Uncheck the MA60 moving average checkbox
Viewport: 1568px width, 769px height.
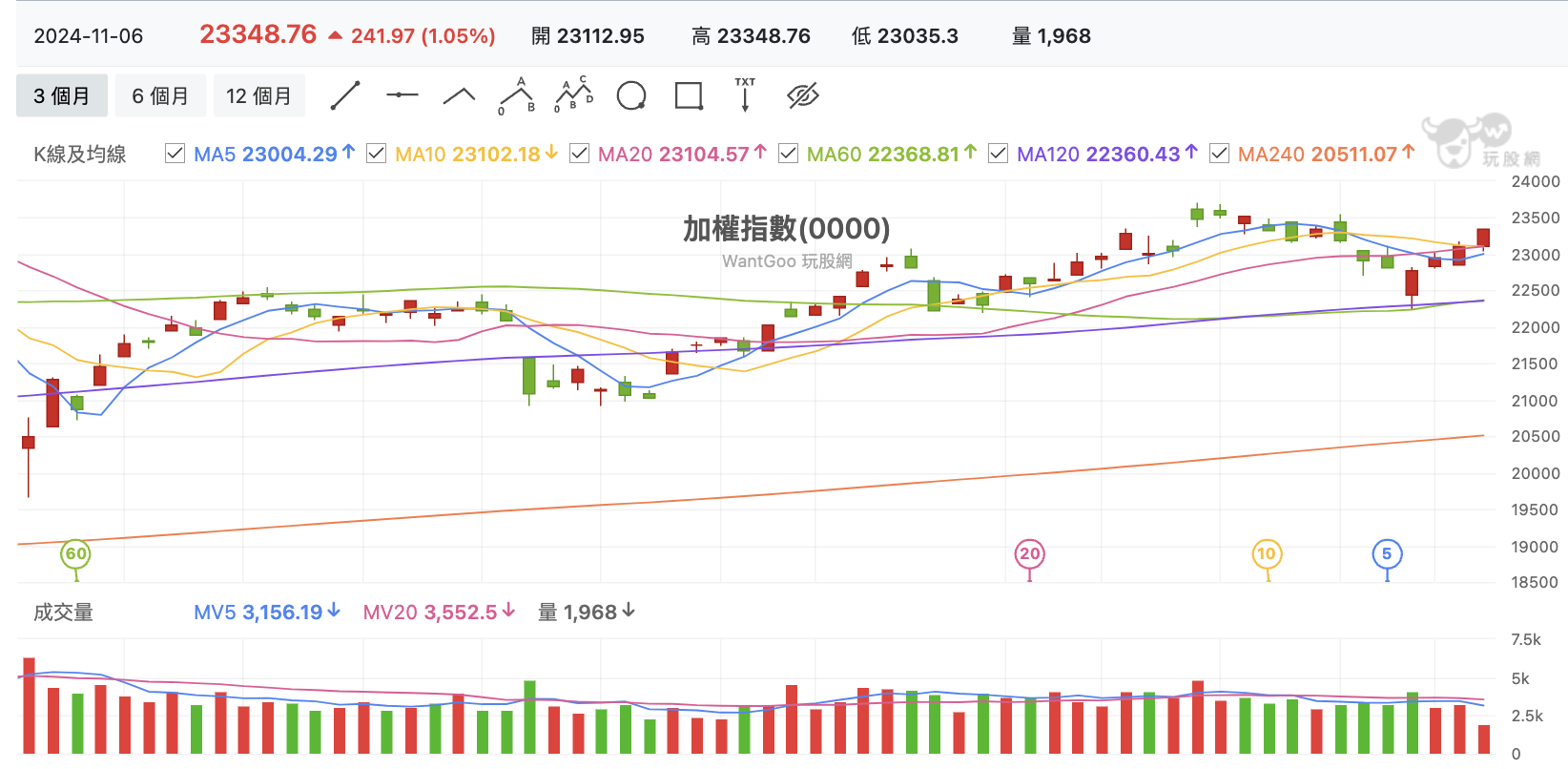point(788,154)
